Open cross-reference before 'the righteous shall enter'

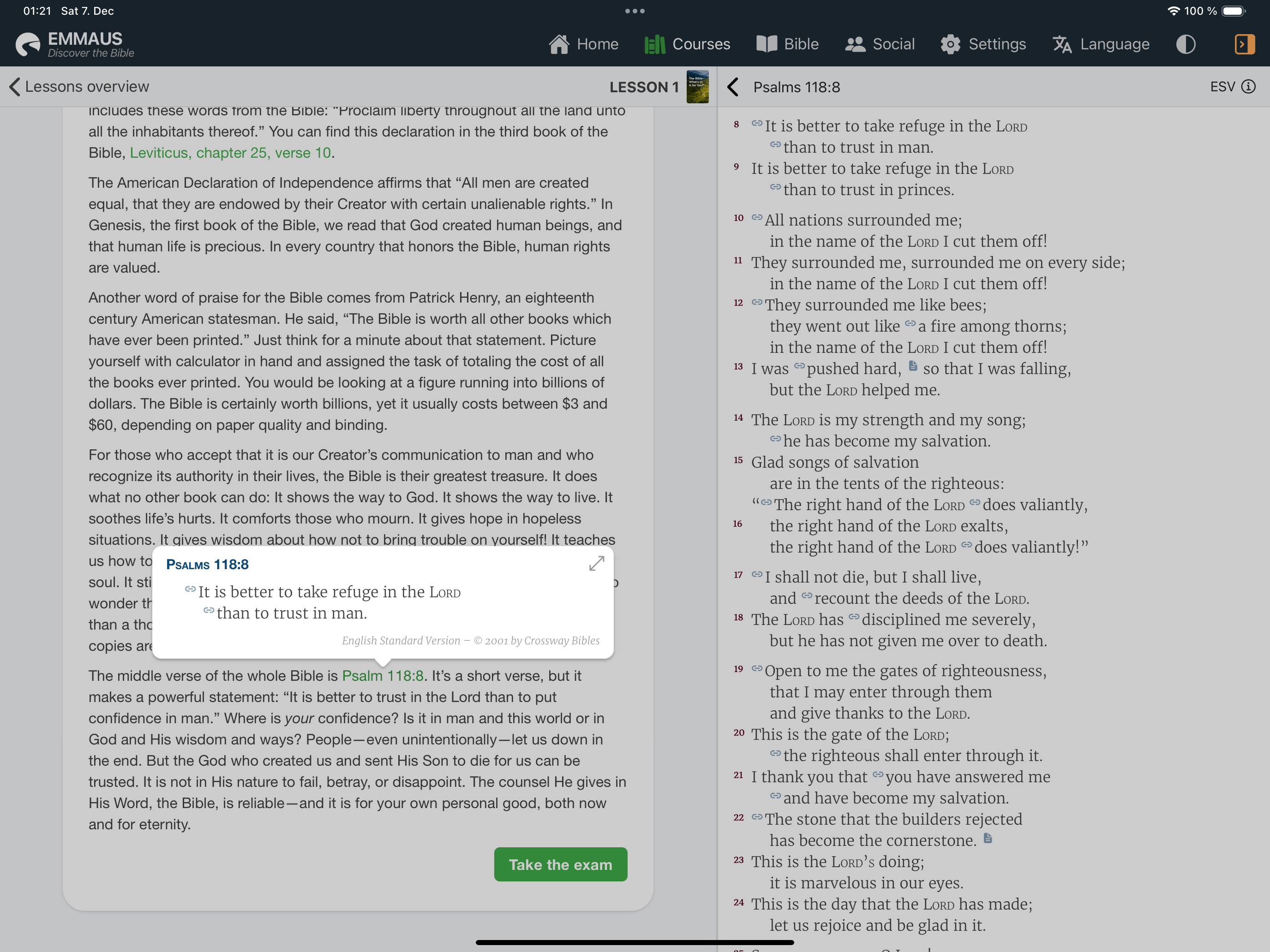776,753
